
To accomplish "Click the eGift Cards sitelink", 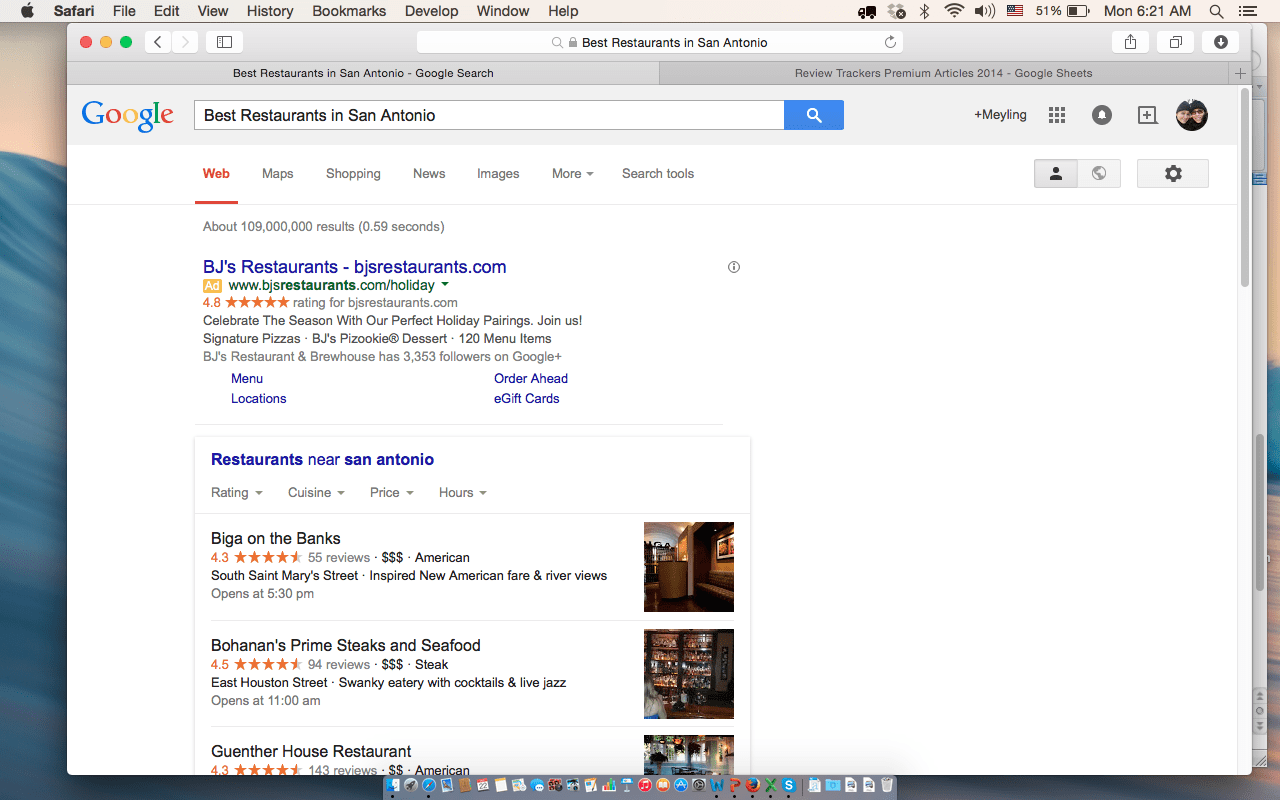I will point(526,398).
